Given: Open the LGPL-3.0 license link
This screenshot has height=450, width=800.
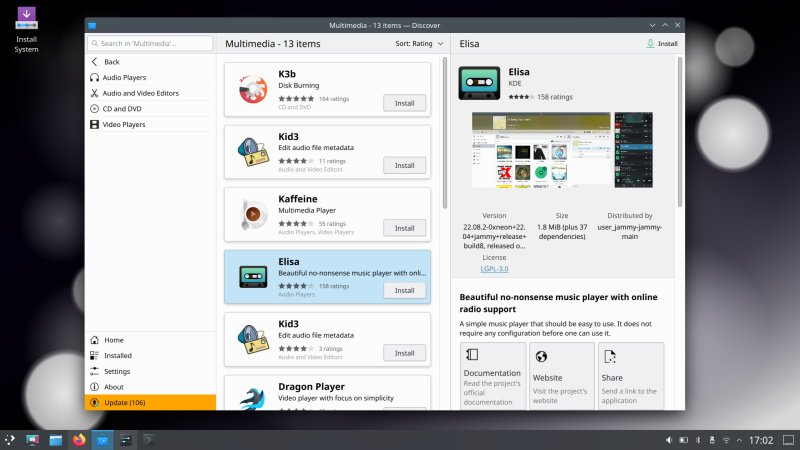Looking at the screenshot, I should [x=494, y=269].
